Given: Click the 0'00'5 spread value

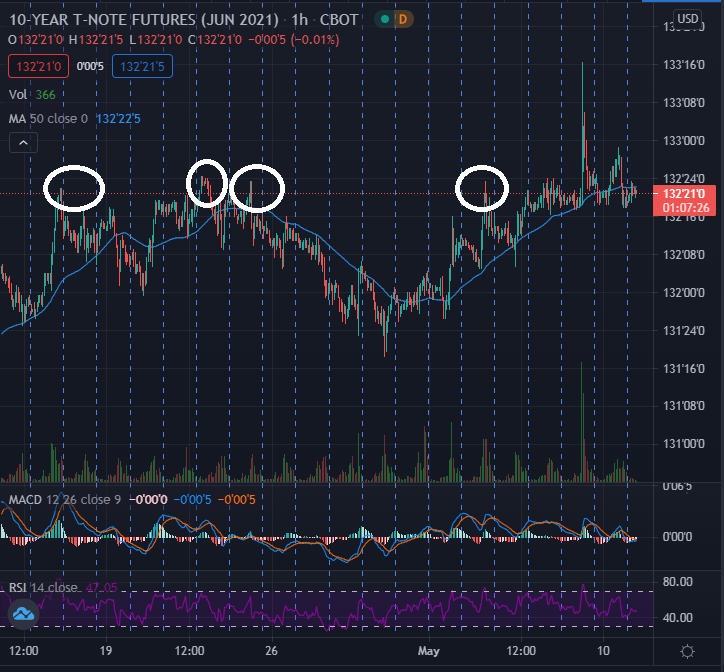Looking at the screenshot, I should point(90,67).
